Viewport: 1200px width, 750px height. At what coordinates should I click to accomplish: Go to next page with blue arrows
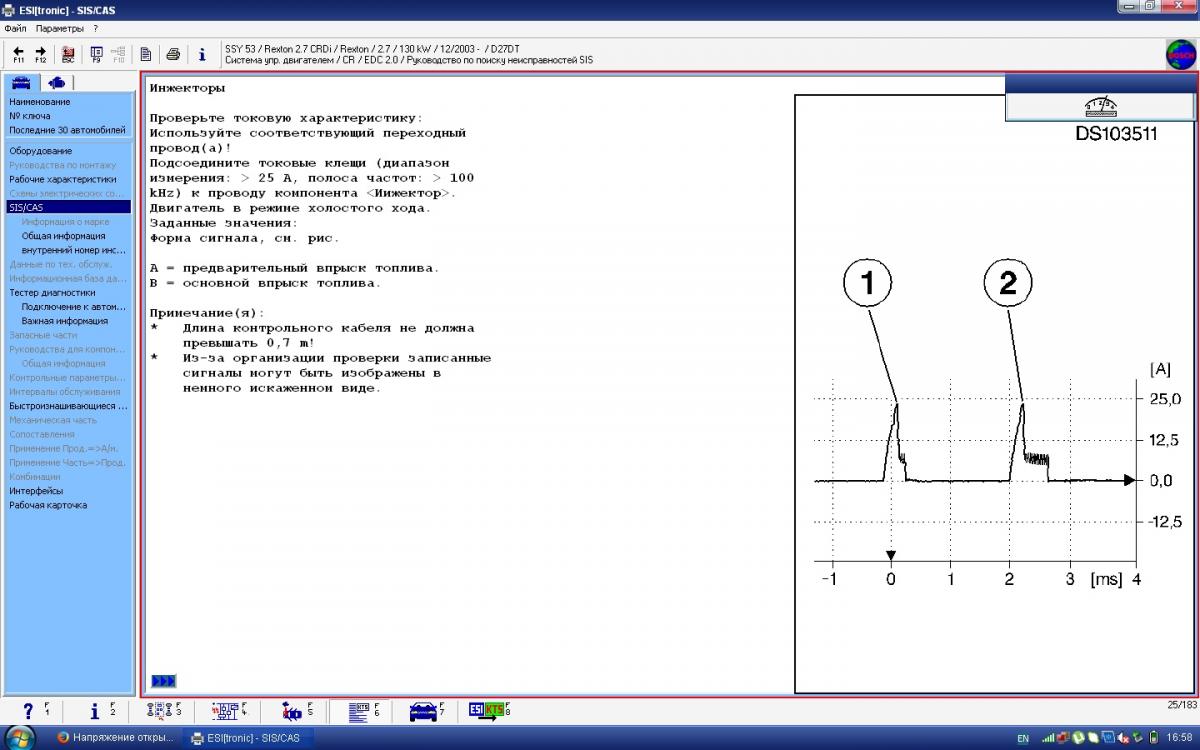click(163, 681)
